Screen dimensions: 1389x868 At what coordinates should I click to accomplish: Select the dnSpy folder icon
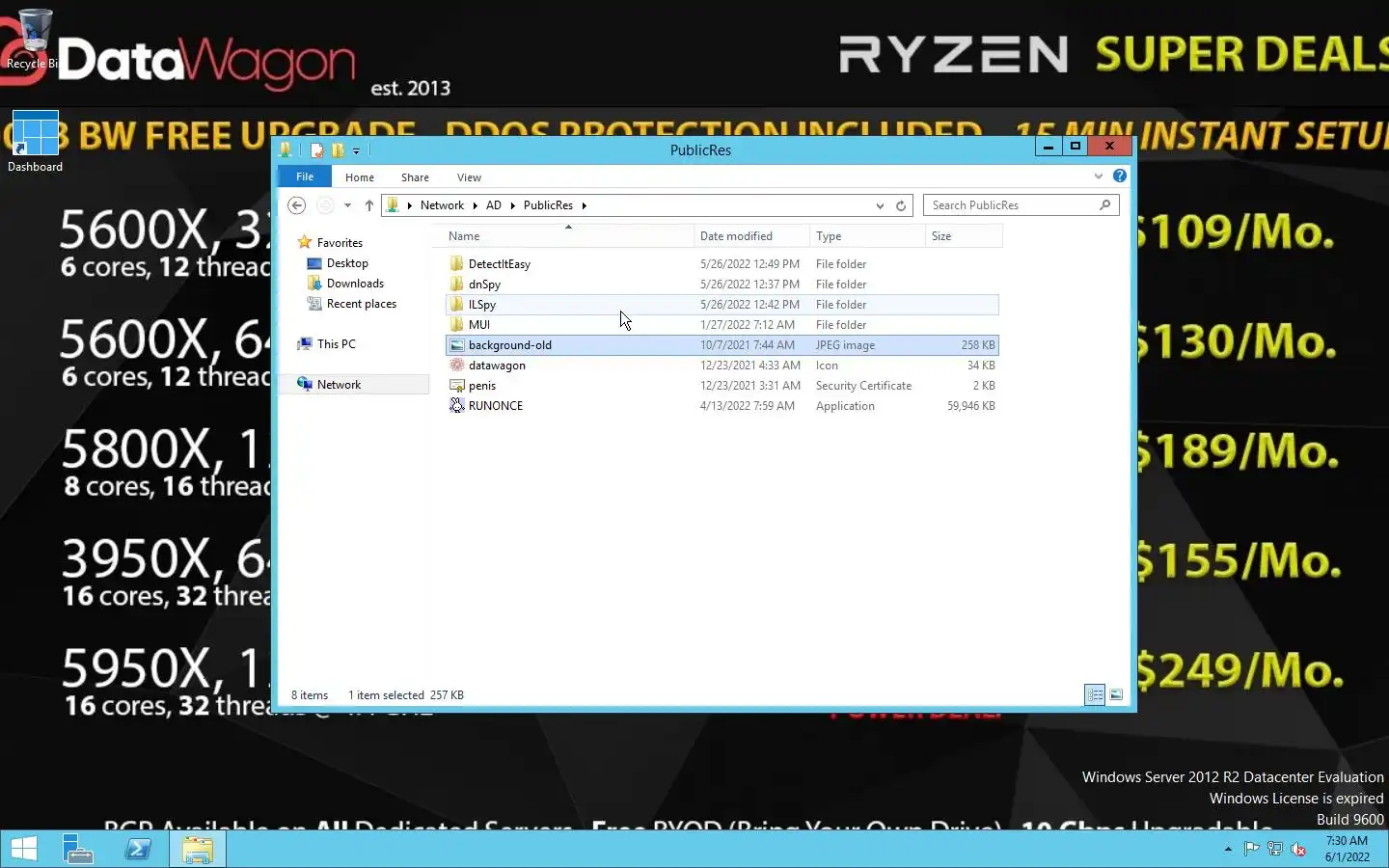pos(457,284)
